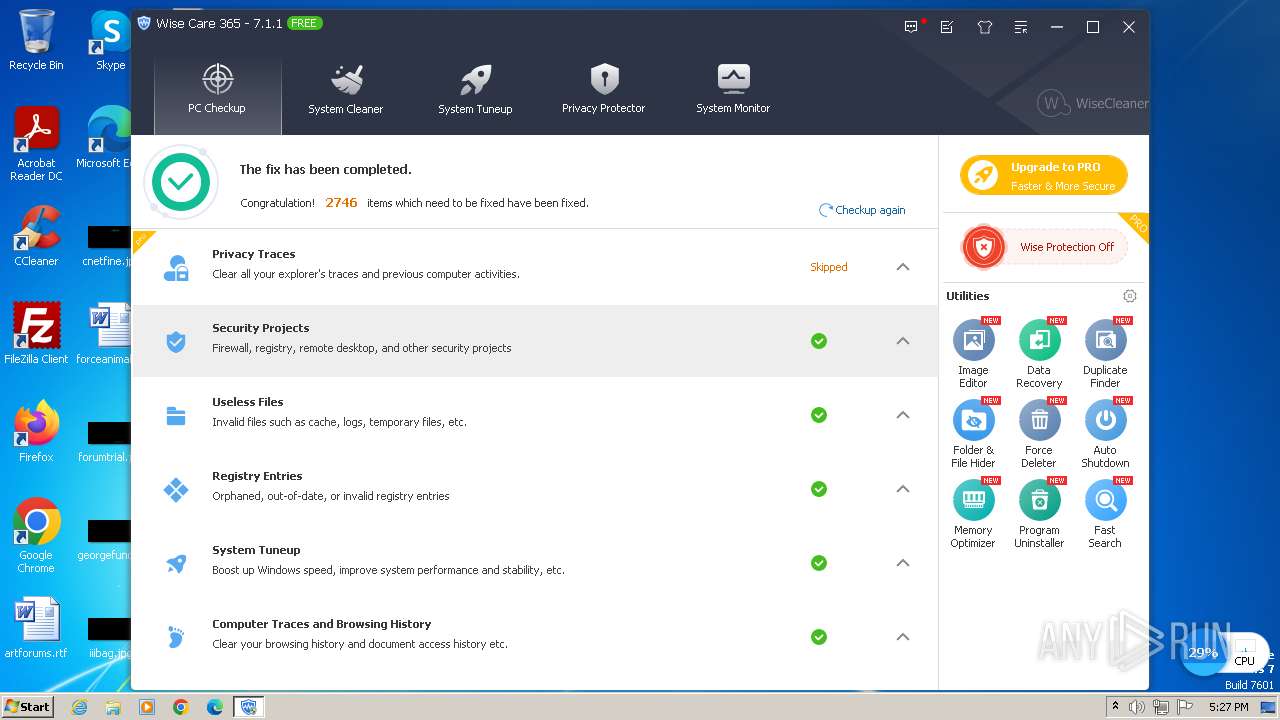Open the Program Uninstaller utility
Image resolution: width=1280 pixels, height=720 pixels.
(1039, 514)
